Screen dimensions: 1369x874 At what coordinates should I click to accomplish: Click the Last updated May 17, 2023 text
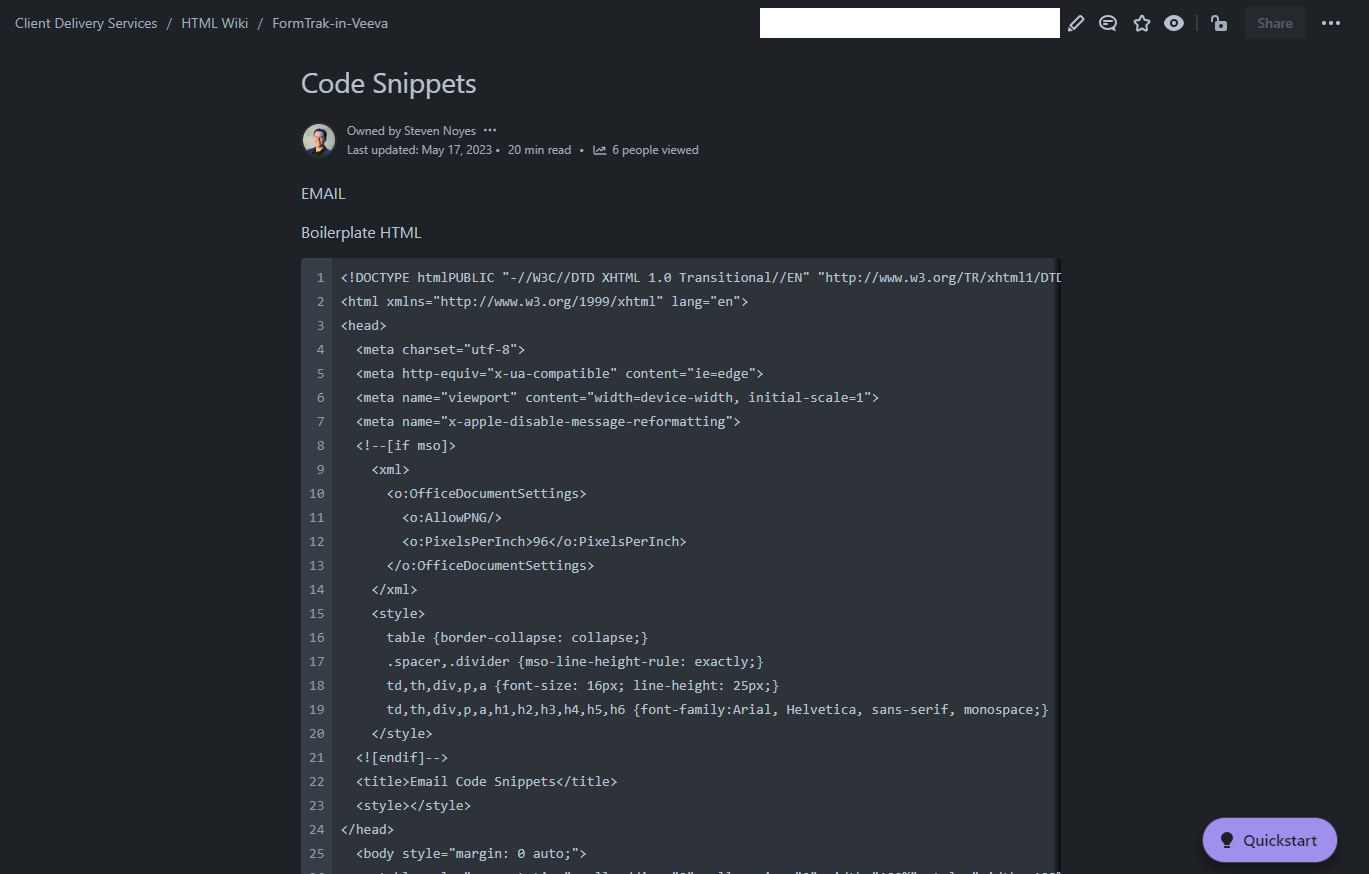(419, 150)
